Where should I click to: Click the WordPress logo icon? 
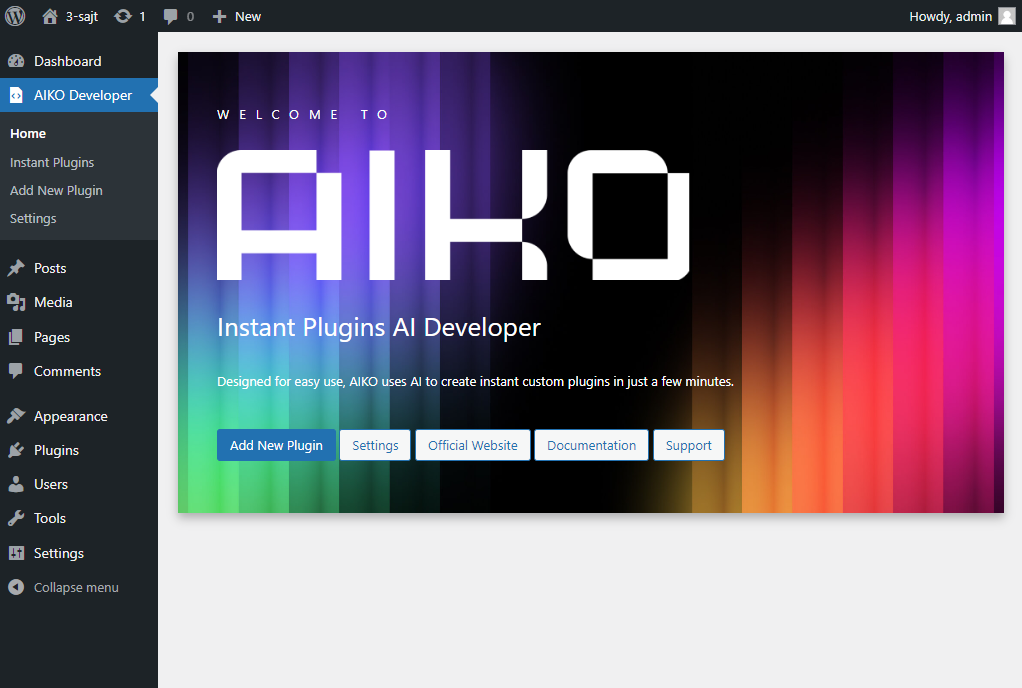coord(15,16)
